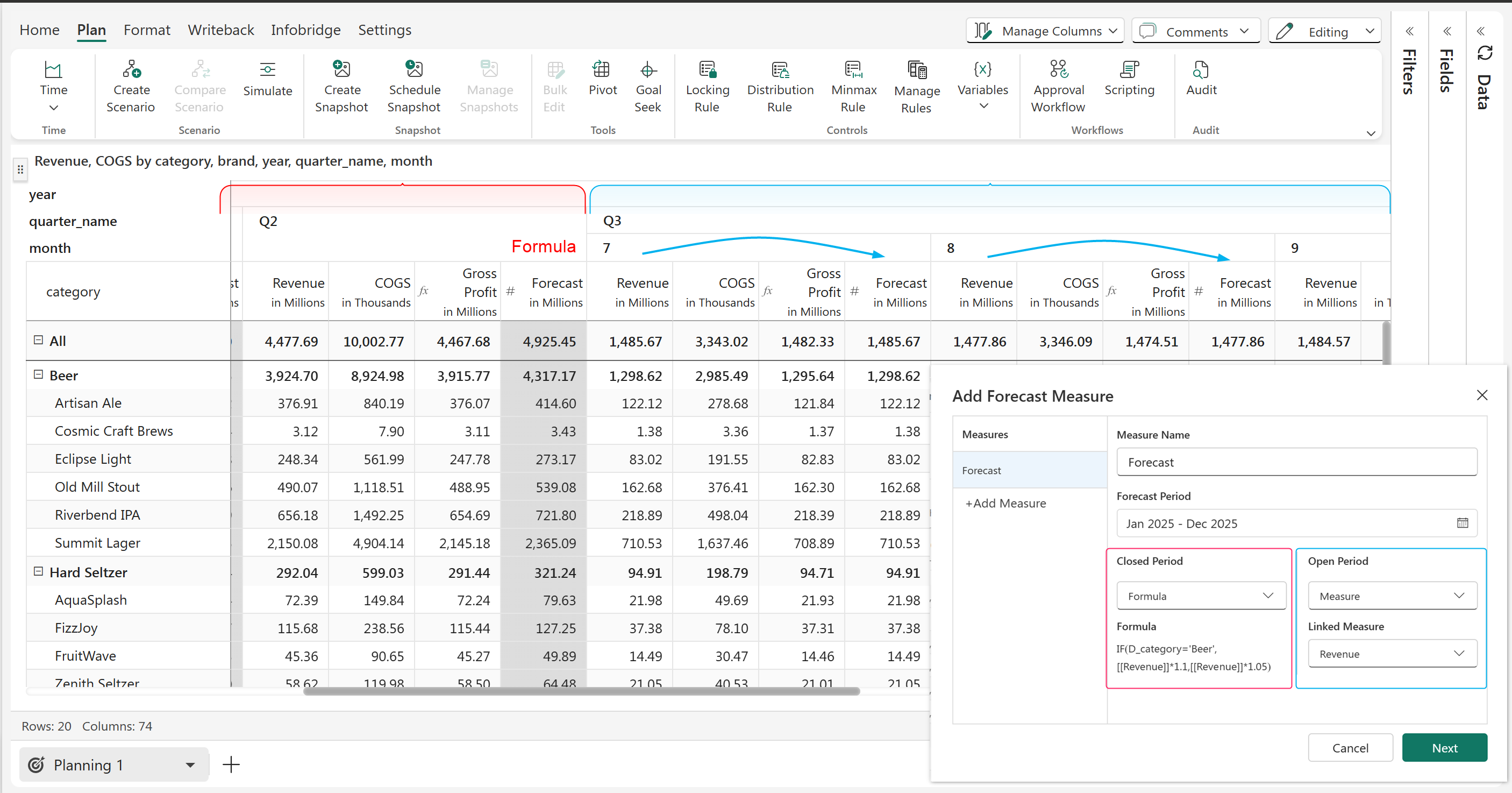This screenshot has width=1512, height=793.
Task: Collapse the Beer category rows
Action: (38, 375)
